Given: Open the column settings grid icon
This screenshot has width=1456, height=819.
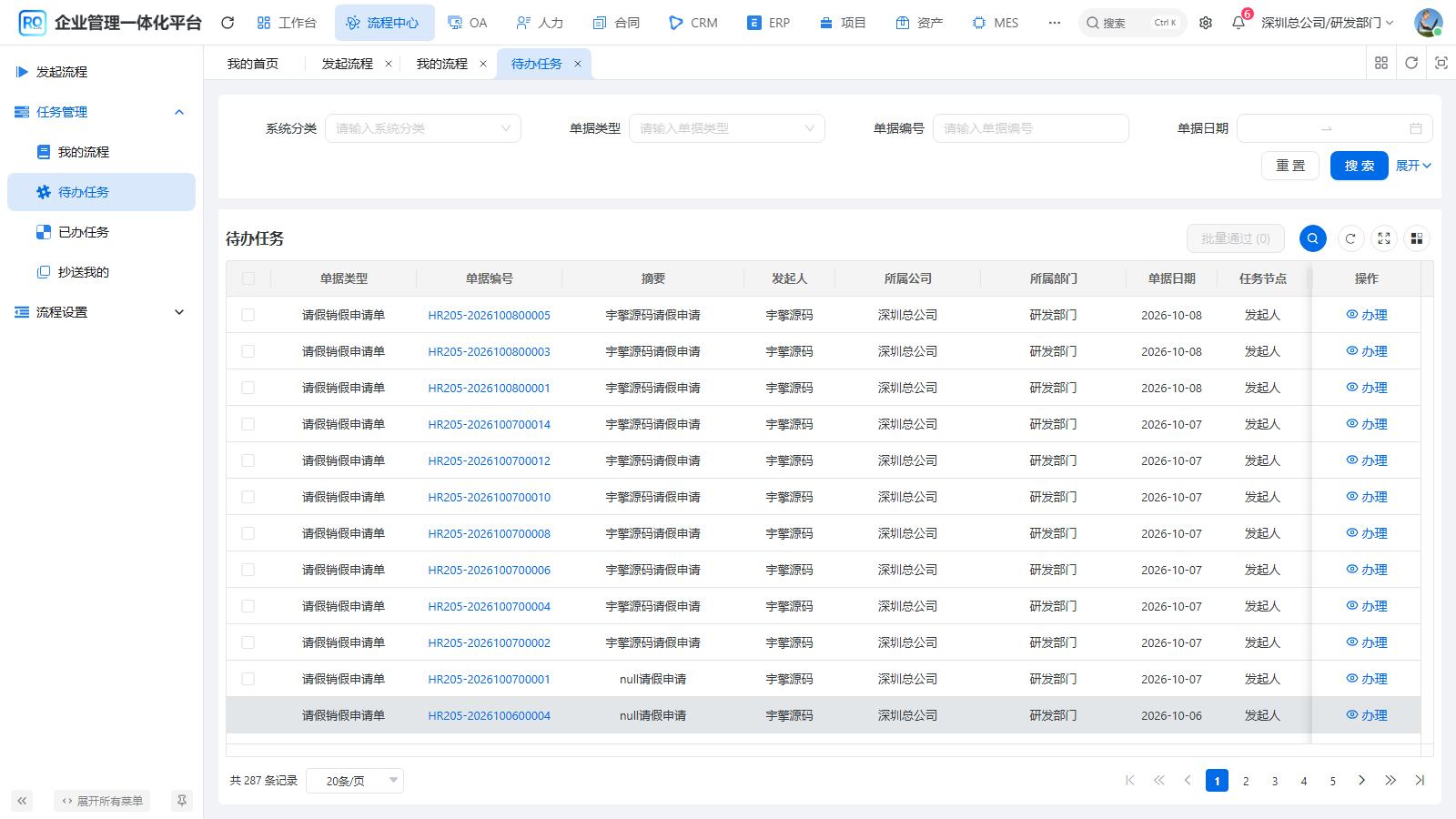Looking at the screenshot, I should (1417, 238).
